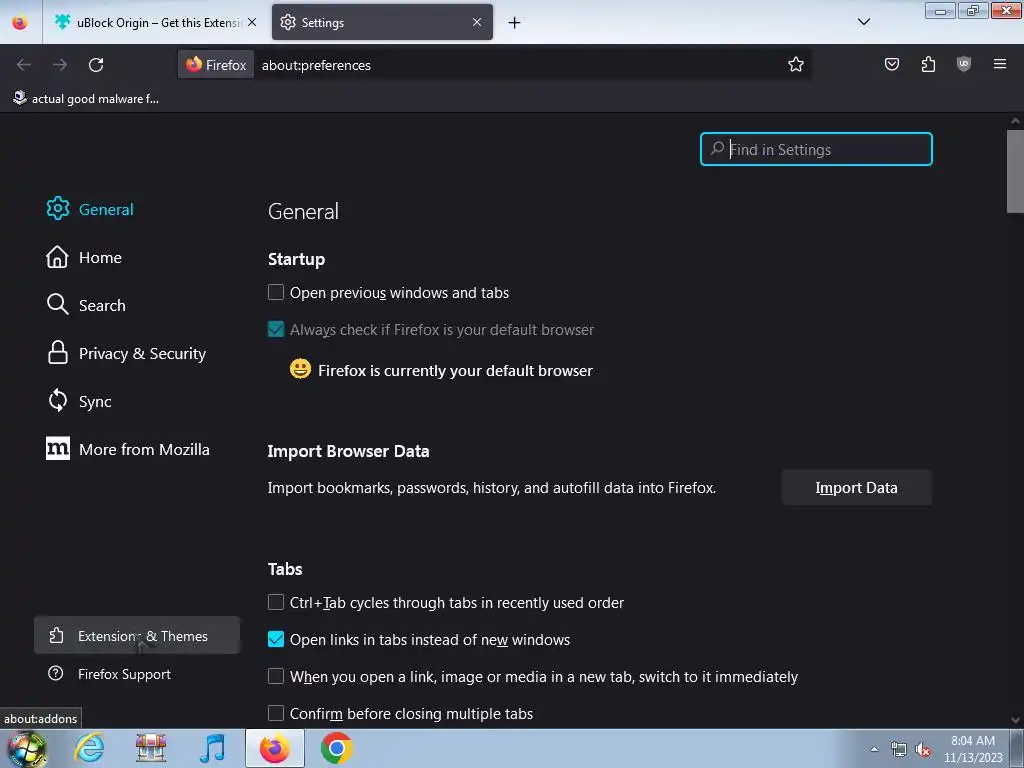
Task: Click the Import Data button
Action: pos(856,487)
